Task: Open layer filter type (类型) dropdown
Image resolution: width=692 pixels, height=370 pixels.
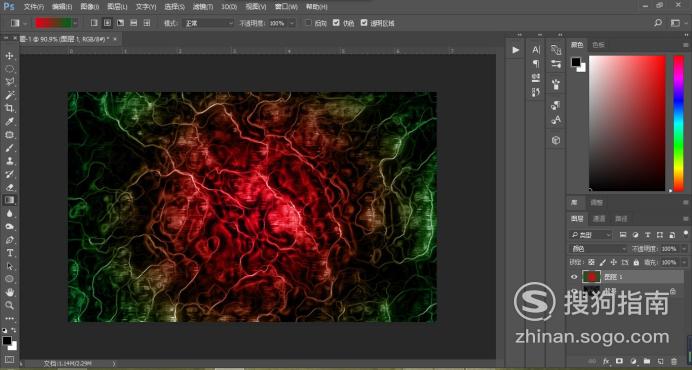Action: coord(590,235)
